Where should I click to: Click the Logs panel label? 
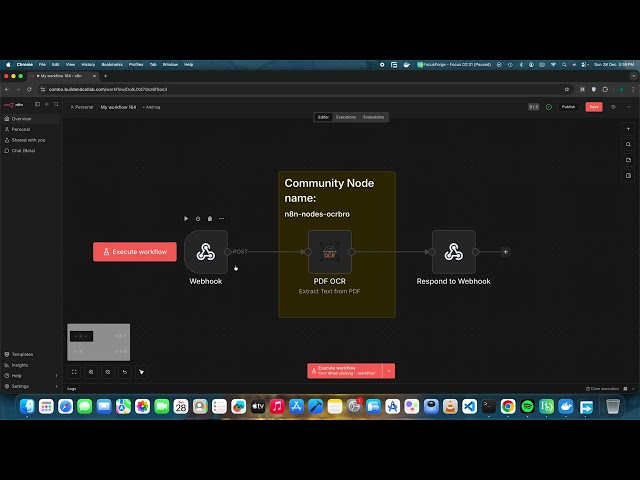click(72, 389)
